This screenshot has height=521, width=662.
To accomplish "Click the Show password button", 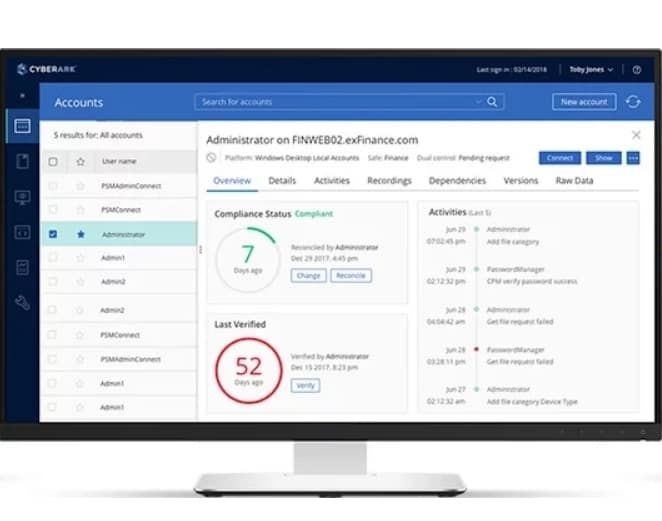I will click(x=604, y=158).
